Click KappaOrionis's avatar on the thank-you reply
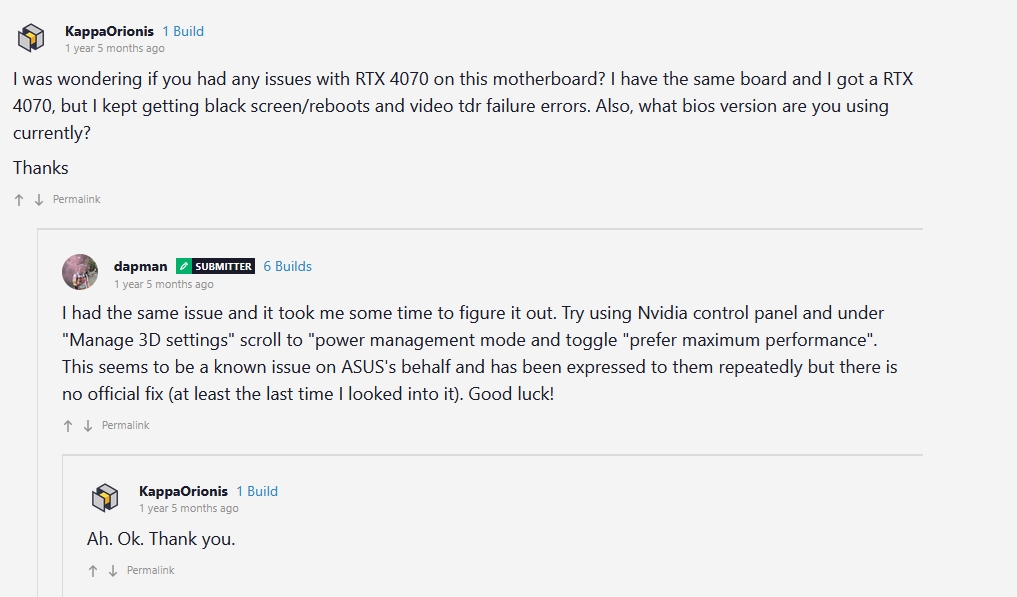The image size is (1017, 597). coord(105,497)
